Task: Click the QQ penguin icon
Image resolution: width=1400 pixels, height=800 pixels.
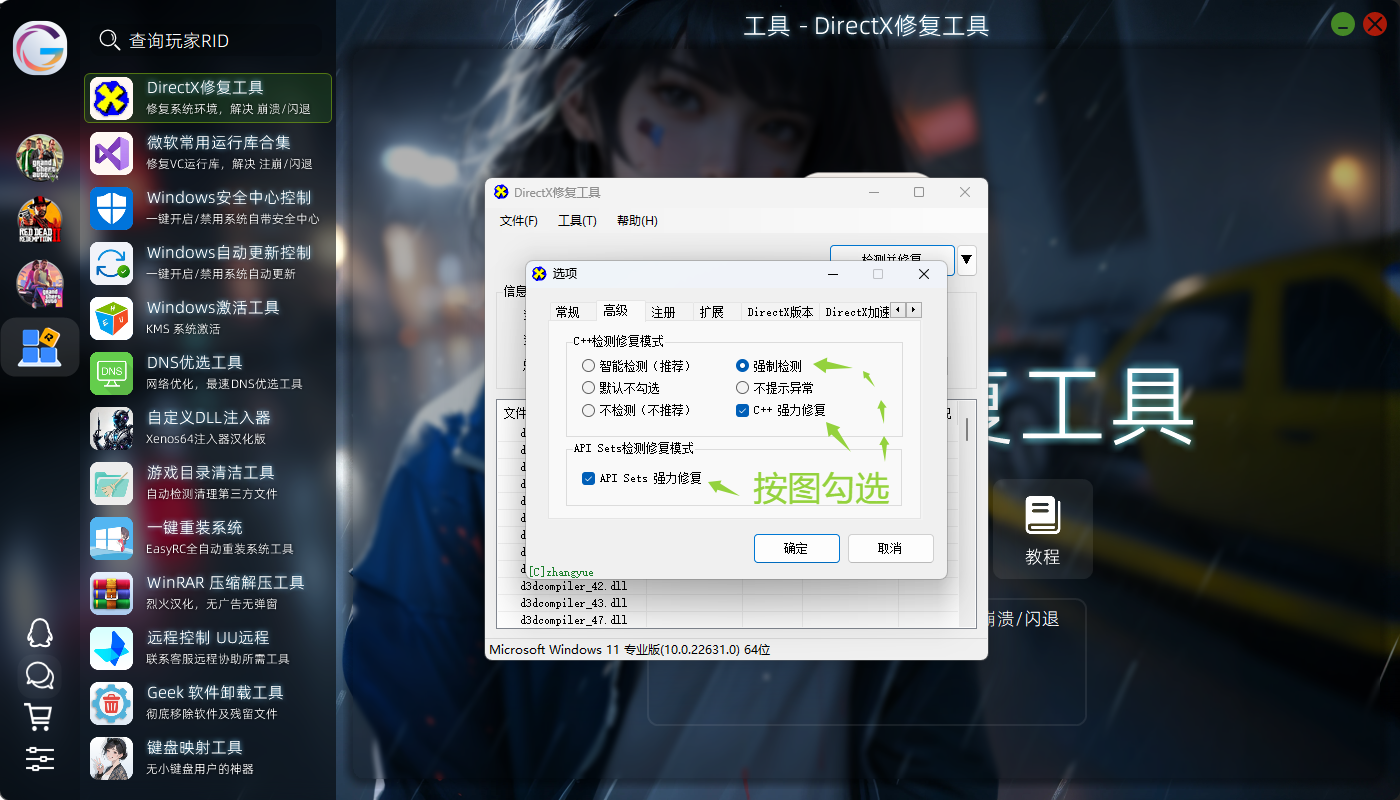Action: [x=39, y=632]
